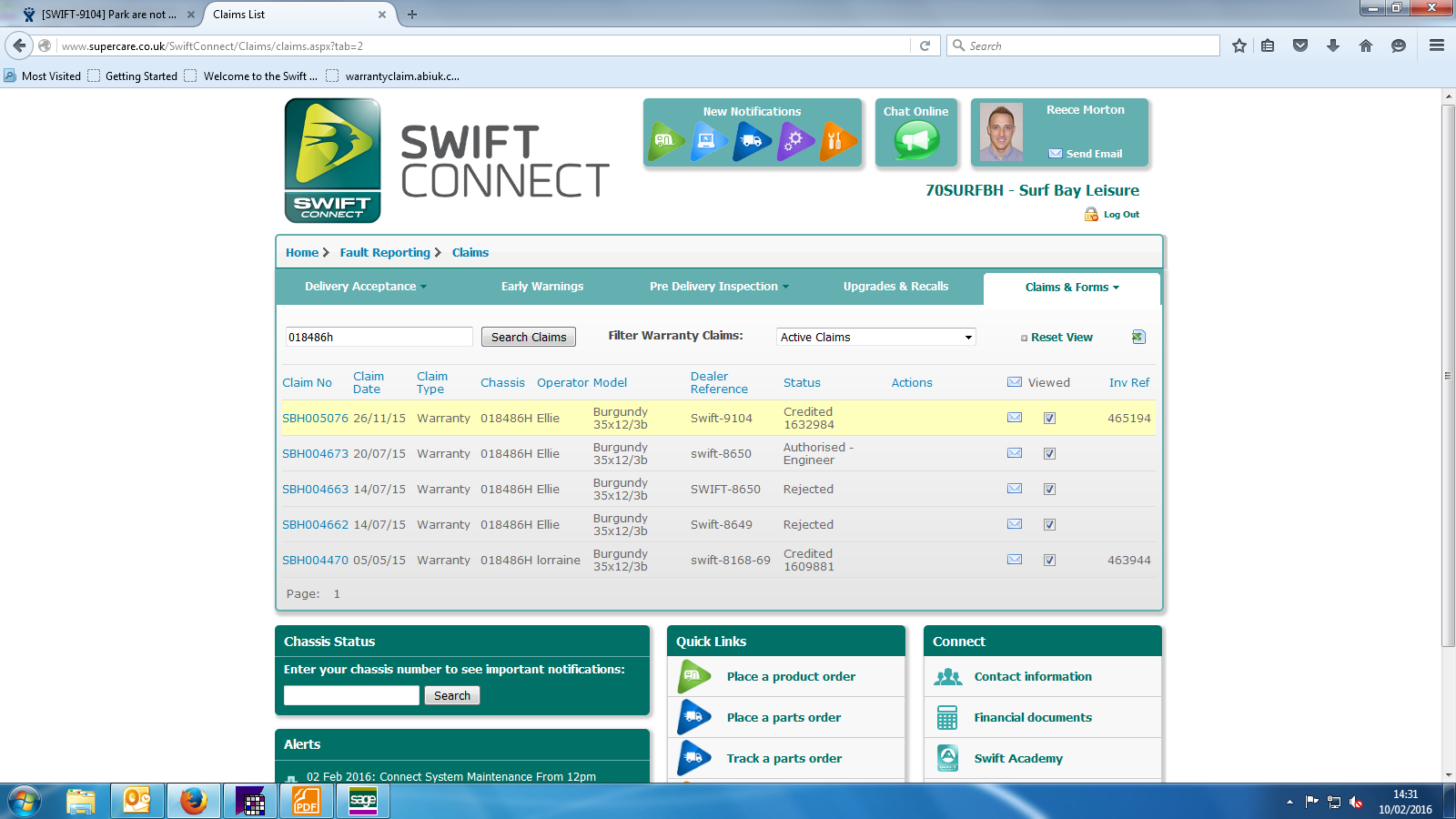Viewport: 1456px width, 819px height.
Task: Expand the Delivery Acceptance menu
Action: click(365, 287)
